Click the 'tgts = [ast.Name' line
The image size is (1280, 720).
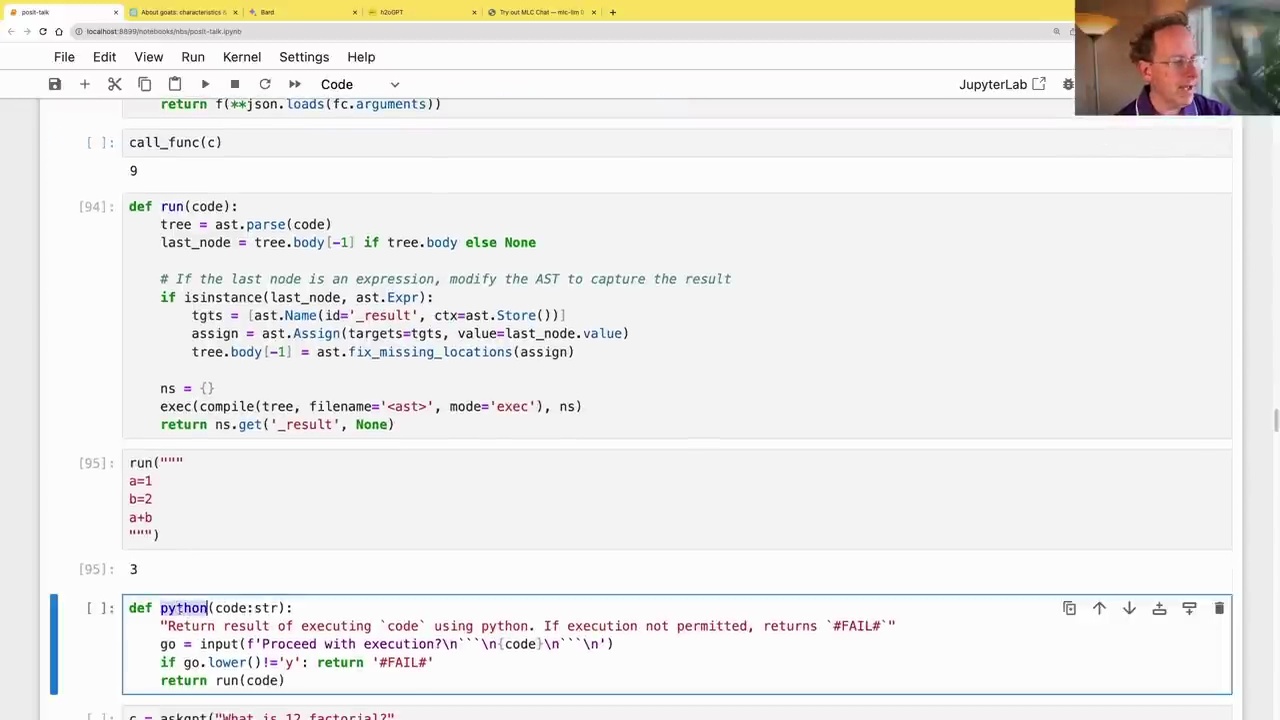pyautogui.click(x=379, y=315)
